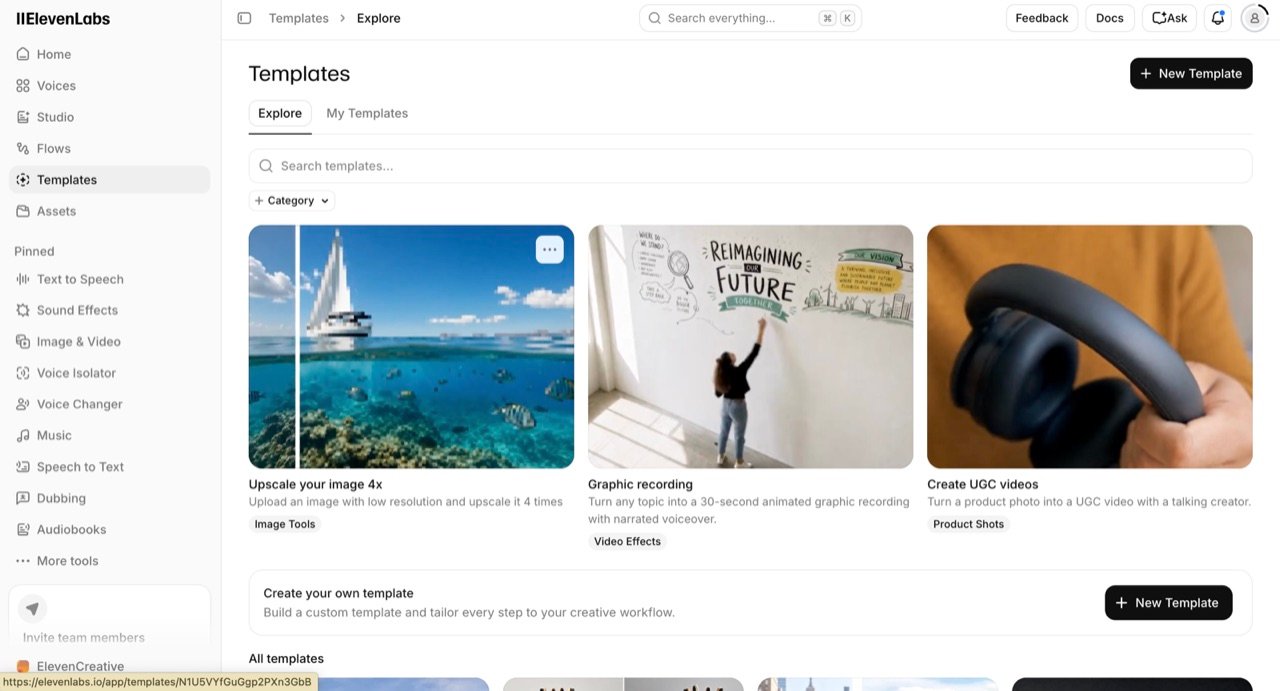1280x691 pixels.
Task: Open the Upscale your image 4x thumbnail
Action: [411, 346]
